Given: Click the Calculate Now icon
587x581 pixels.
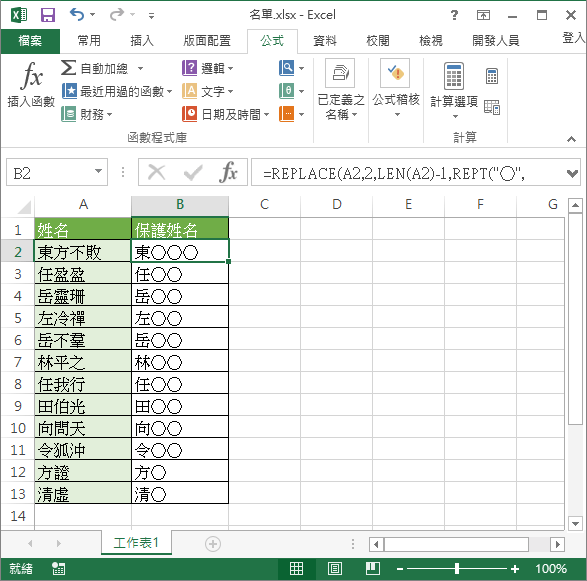Looking at the screenshot, I should point(492,76).
